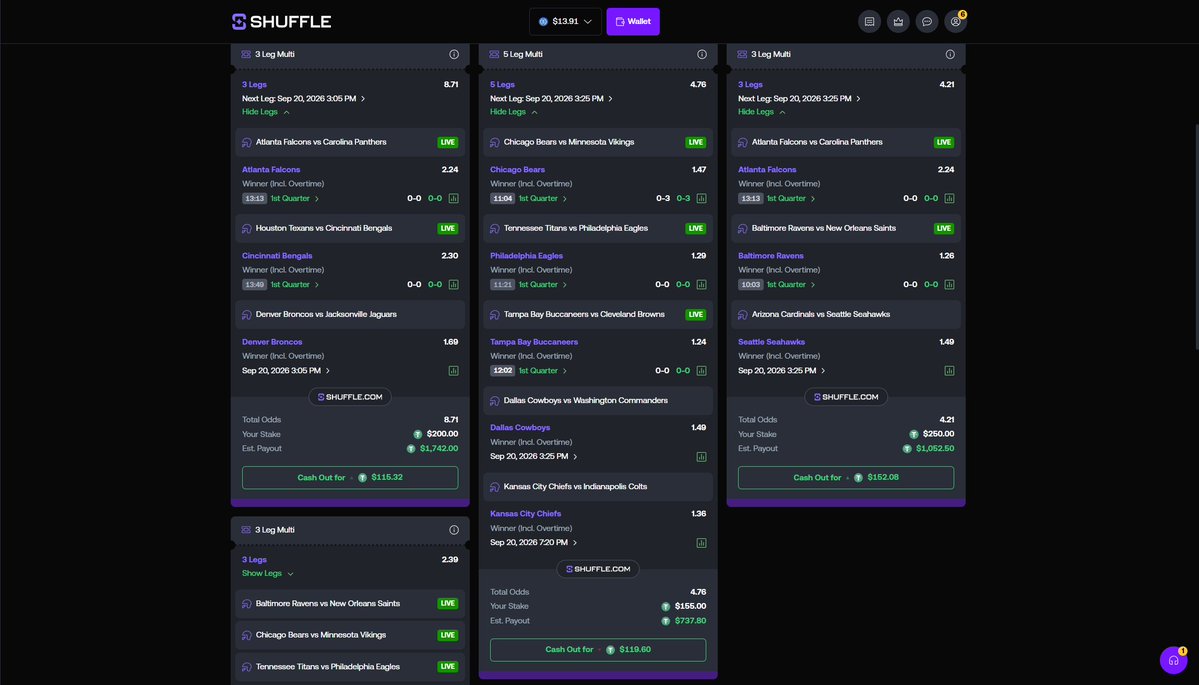Select the Cincinnati Bengals pick name
Screen dimensions: 1199x685
tap(277, 256)
